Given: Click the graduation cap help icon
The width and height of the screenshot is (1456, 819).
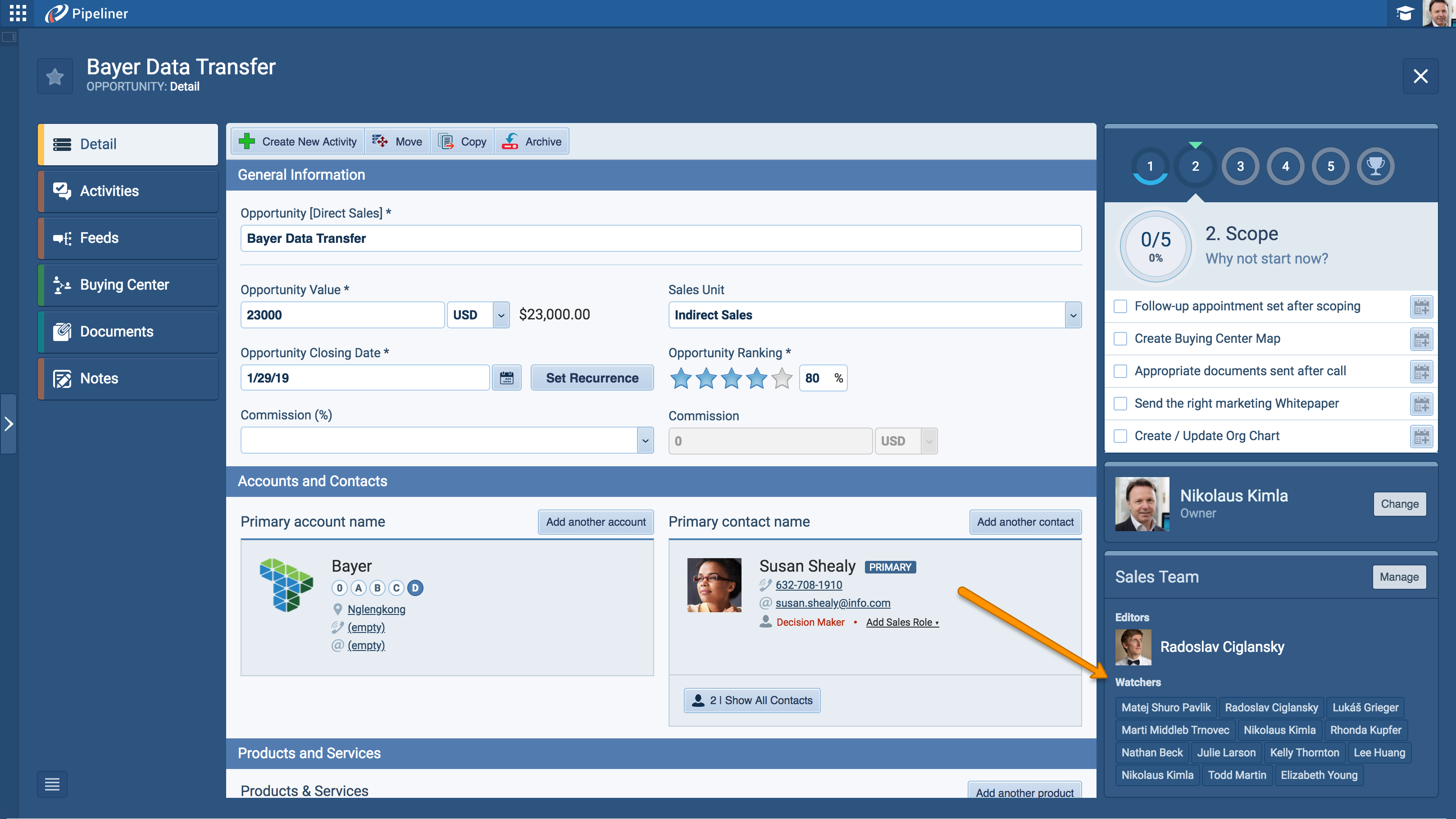Looking at the screenshot, I should coord(1405,13).
